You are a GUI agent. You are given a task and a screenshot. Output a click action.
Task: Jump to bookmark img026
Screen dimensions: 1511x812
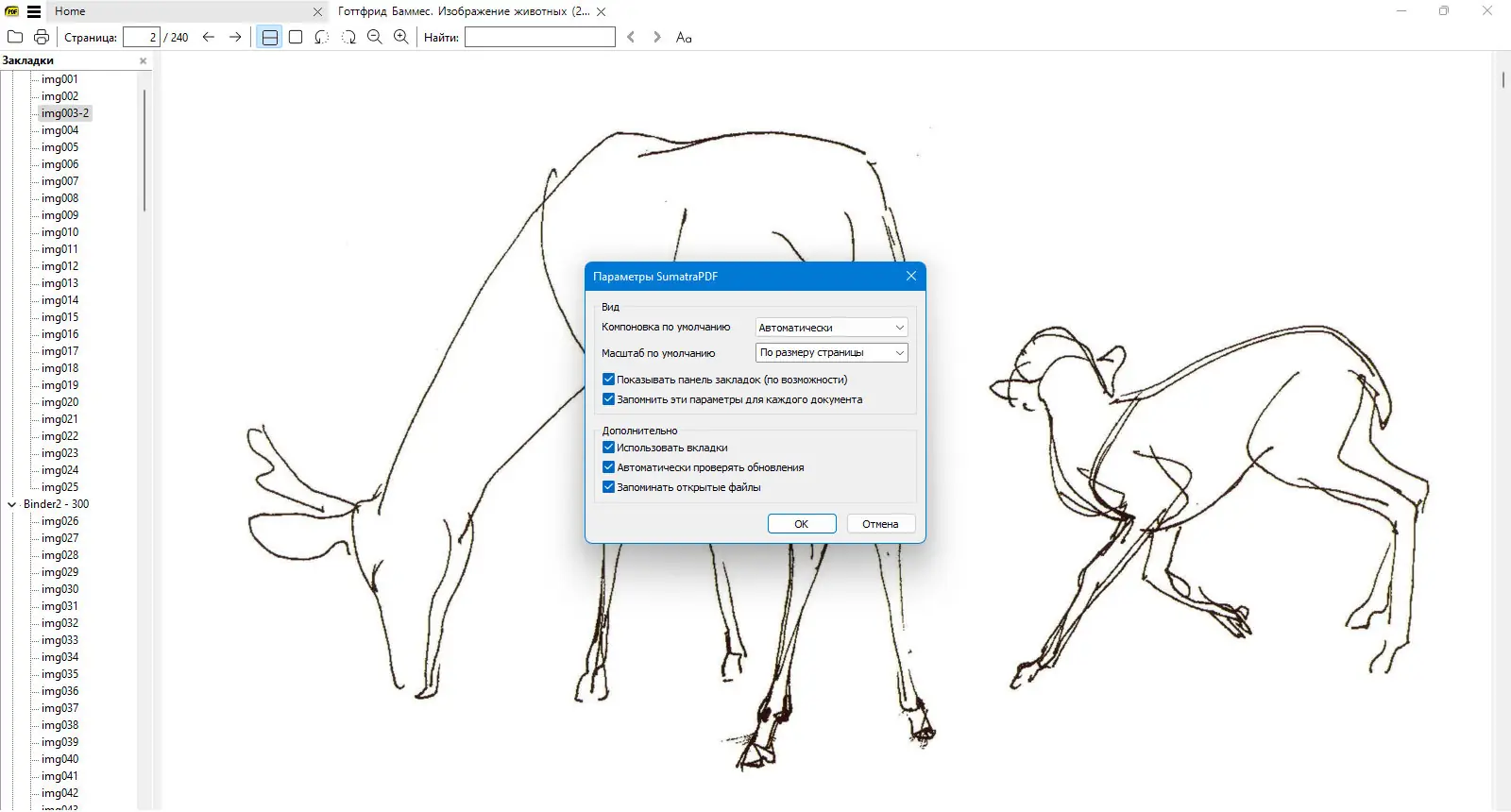(x=59, y=521)
